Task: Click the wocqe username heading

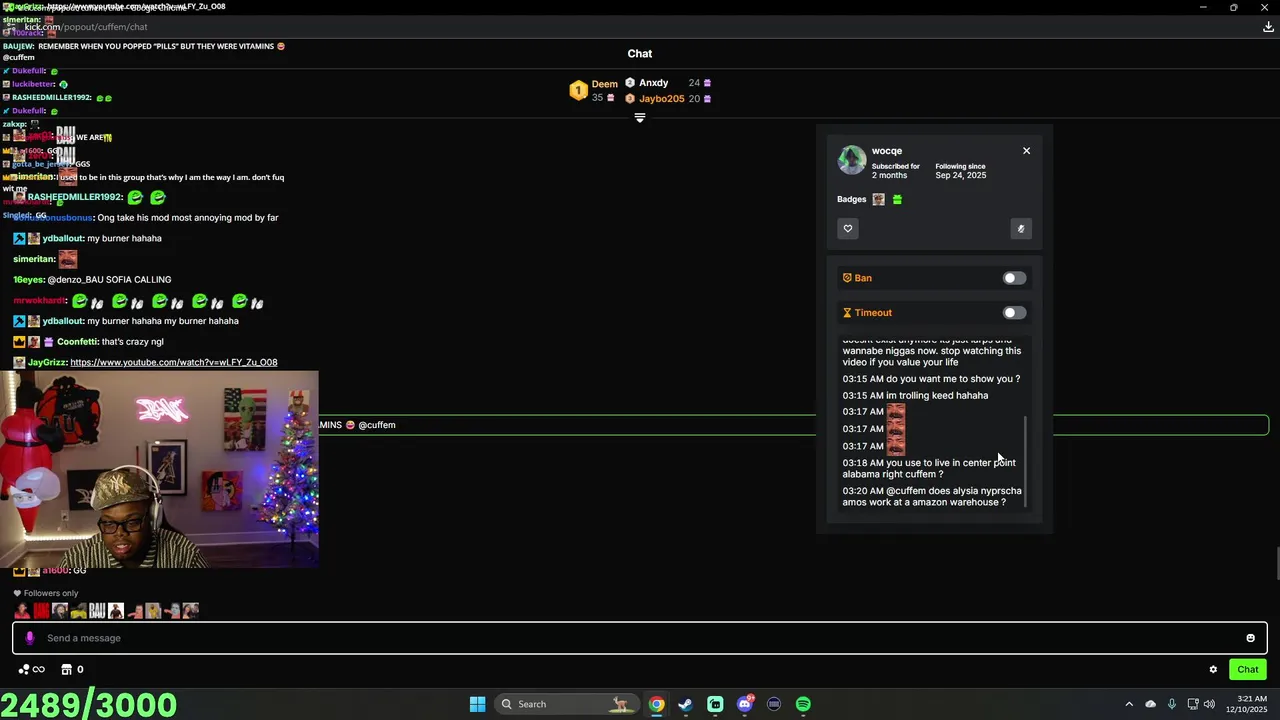Action: [x=887, y=151]
